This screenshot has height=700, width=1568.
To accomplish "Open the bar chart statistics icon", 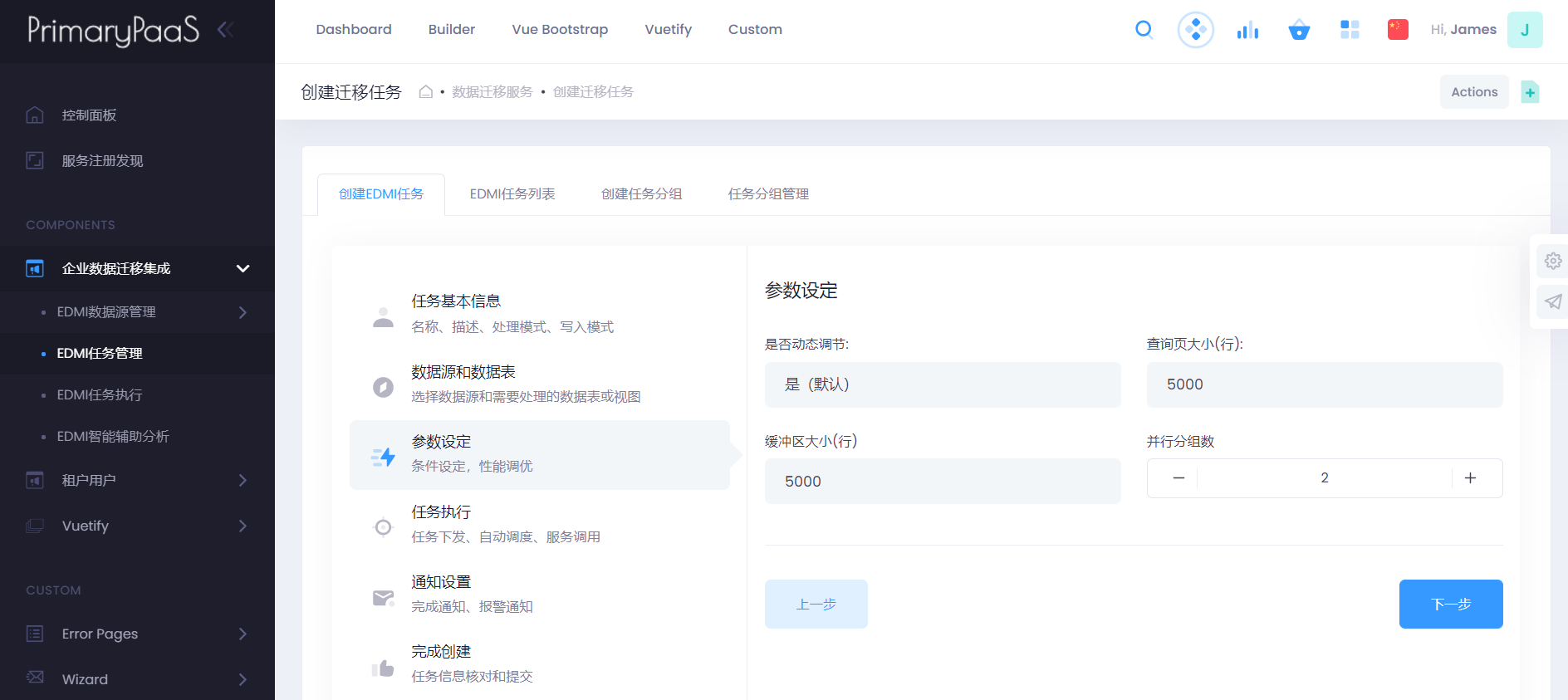I will [1247, 30].
